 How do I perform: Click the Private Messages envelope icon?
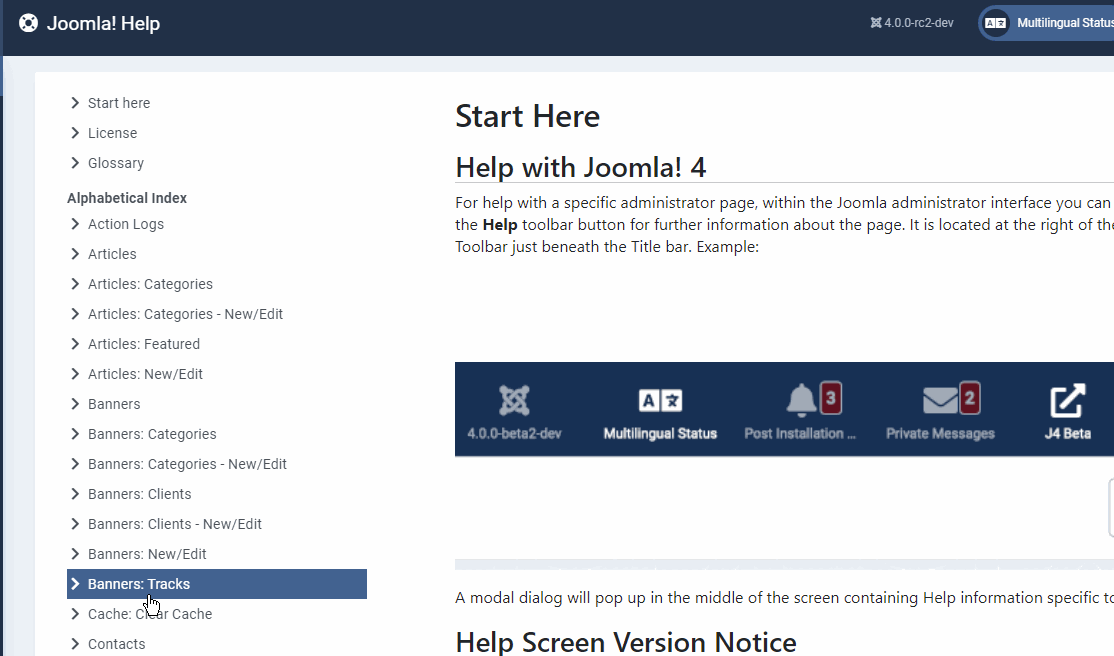pos(940,400)
